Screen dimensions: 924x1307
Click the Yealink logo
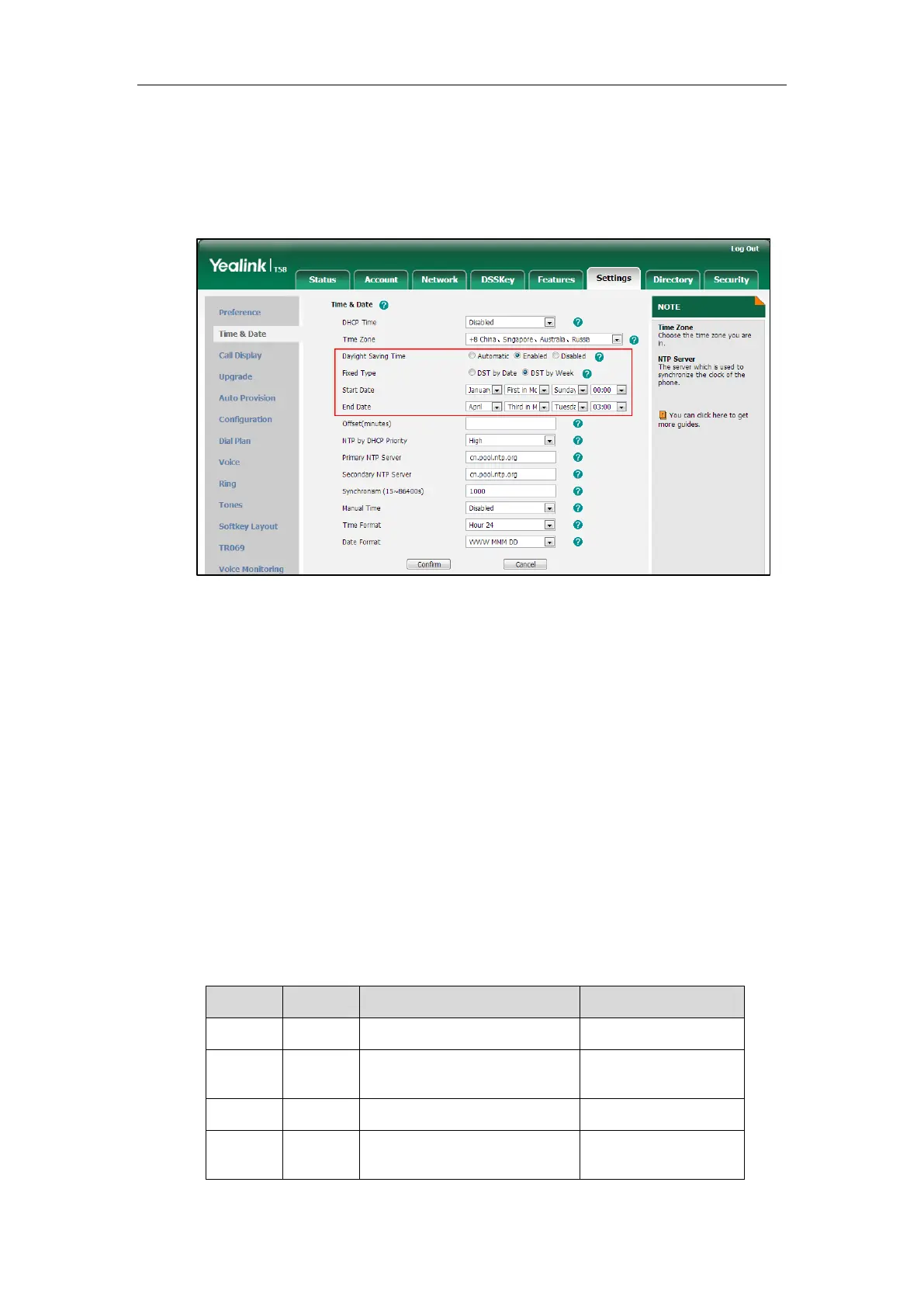(x=247, y=266)
